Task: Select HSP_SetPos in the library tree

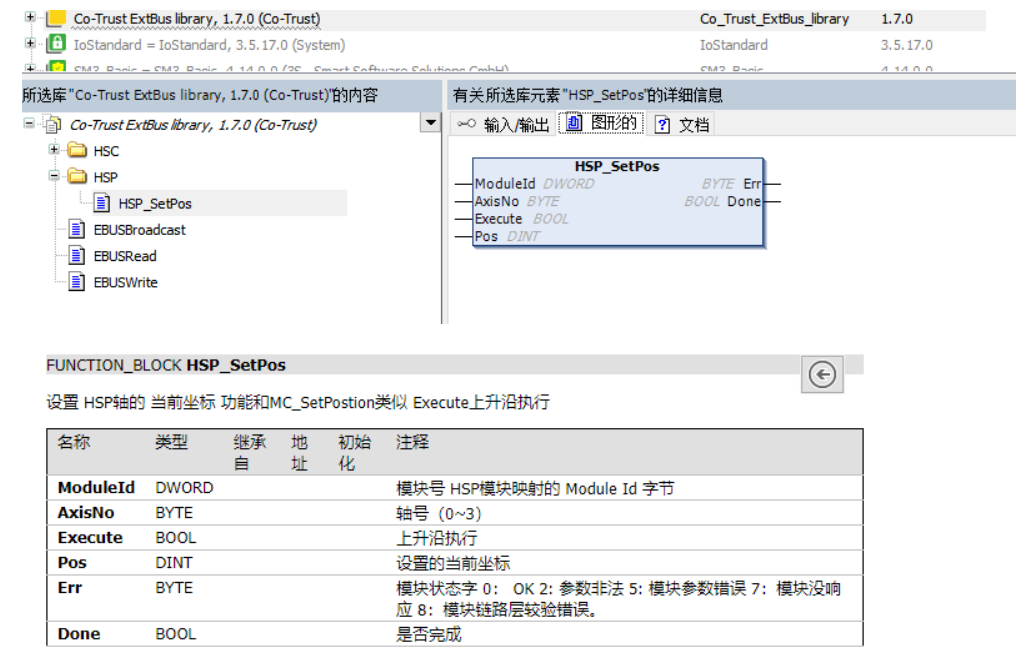Action: [x=155, y=203]
